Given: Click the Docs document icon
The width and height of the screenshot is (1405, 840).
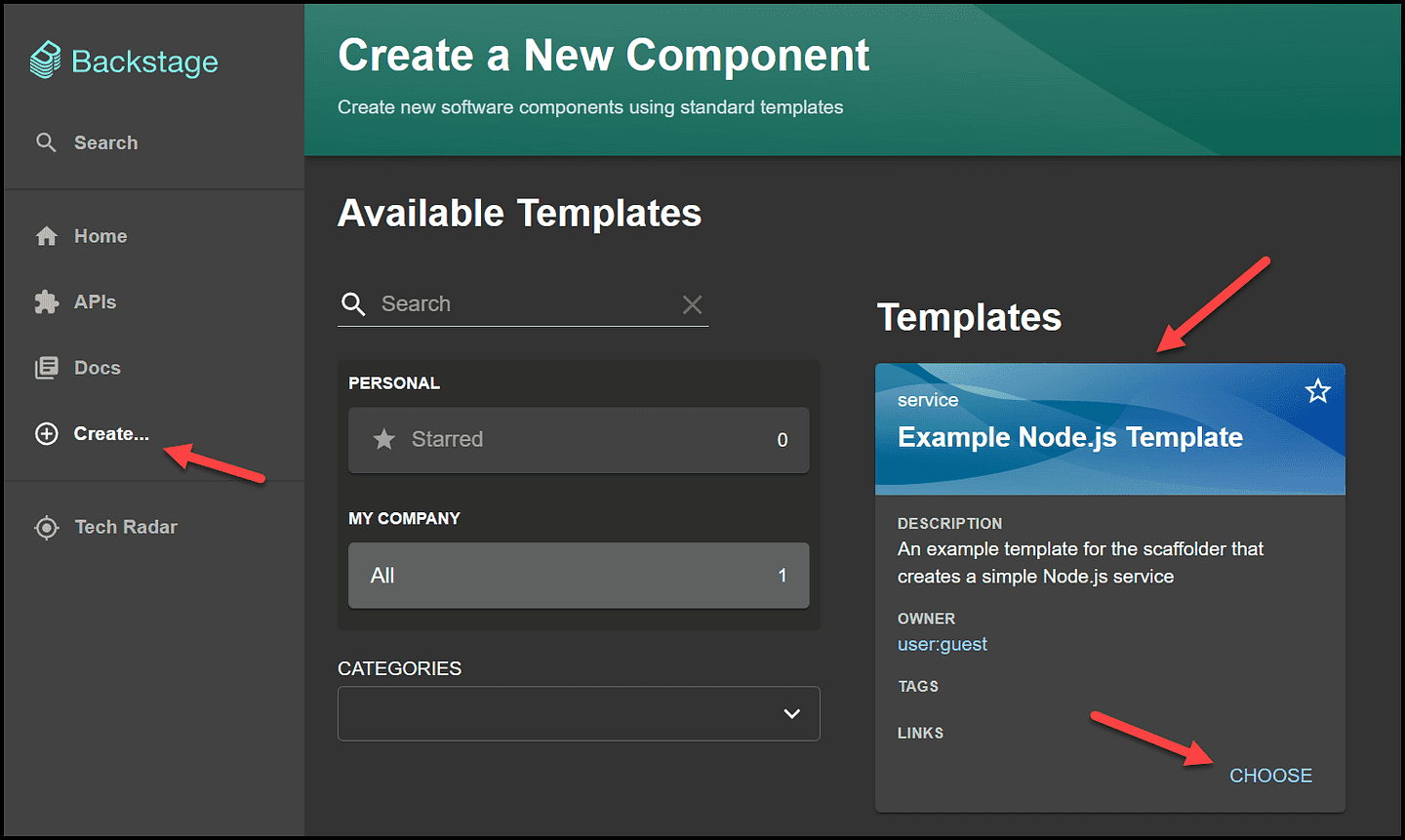Looking at the screenshot, I should coord(46,367).
